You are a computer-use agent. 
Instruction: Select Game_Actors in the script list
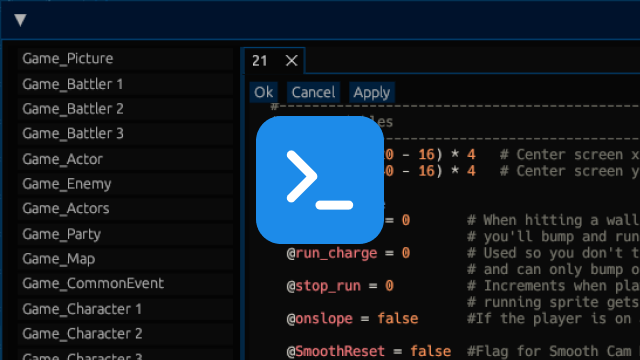[x=125, y=209]
